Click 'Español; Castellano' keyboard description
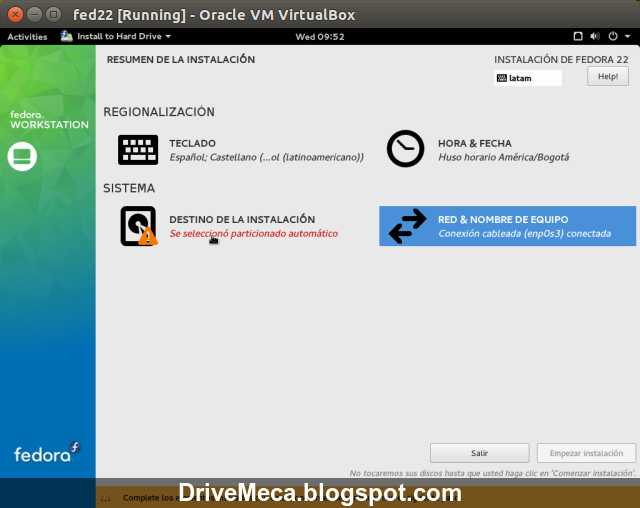The width and height of the screenshot is (640, 508). coord(267,157)
